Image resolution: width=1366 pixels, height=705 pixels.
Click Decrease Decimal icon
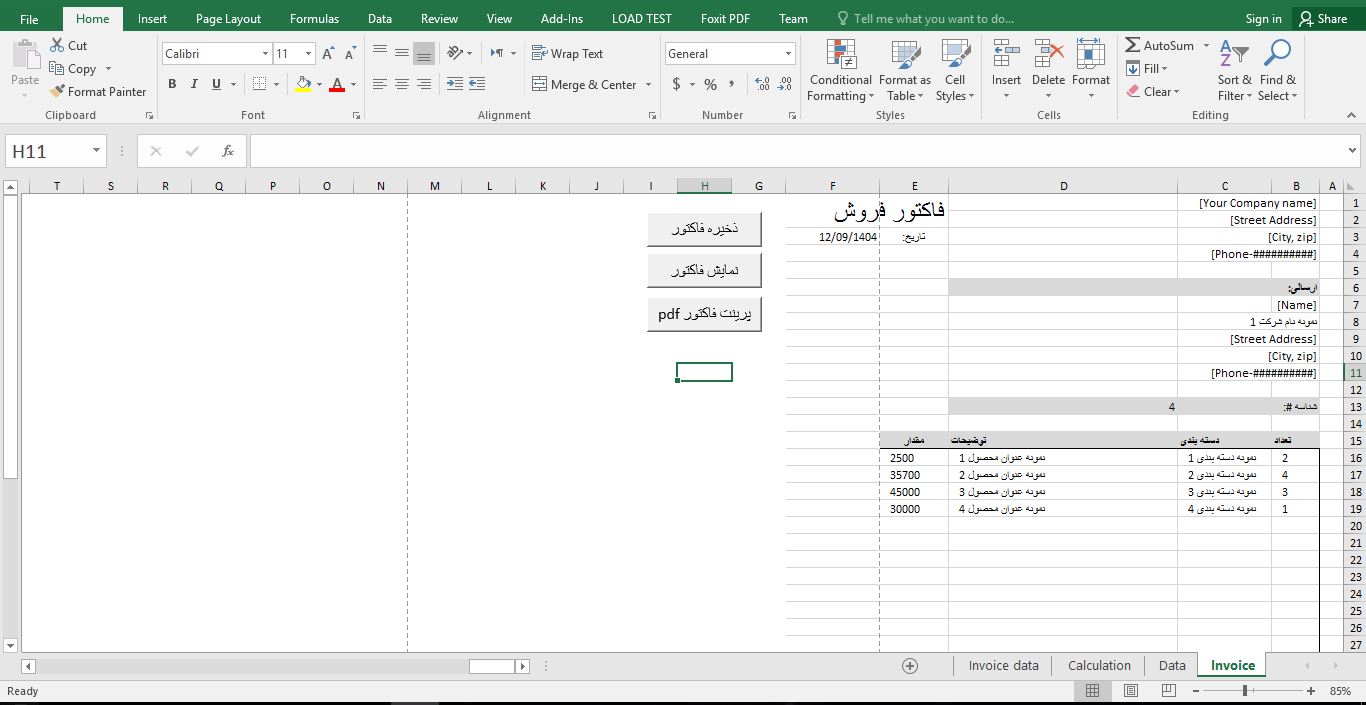[785, 84]
